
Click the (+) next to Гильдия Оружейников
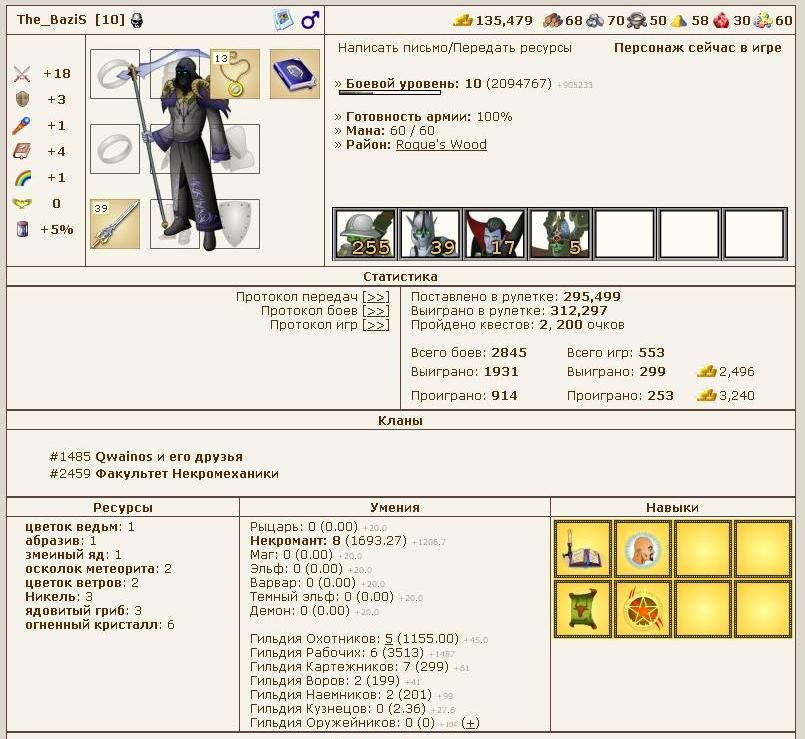coord(470,723)
